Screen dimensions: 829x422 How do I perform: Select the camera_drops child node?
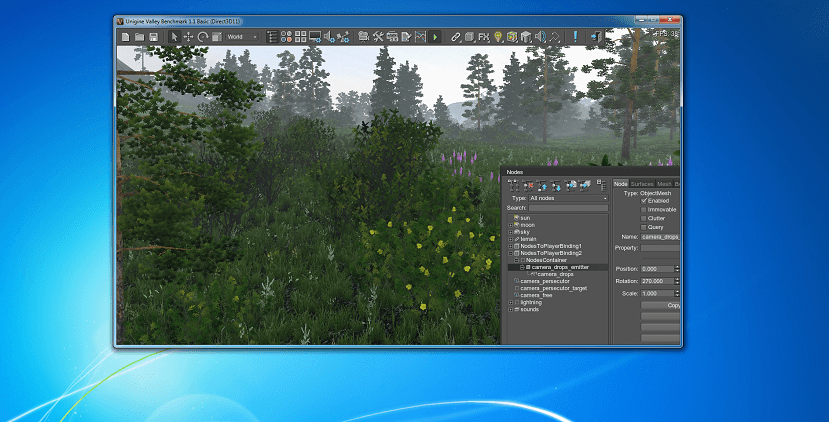pos(555,274)
